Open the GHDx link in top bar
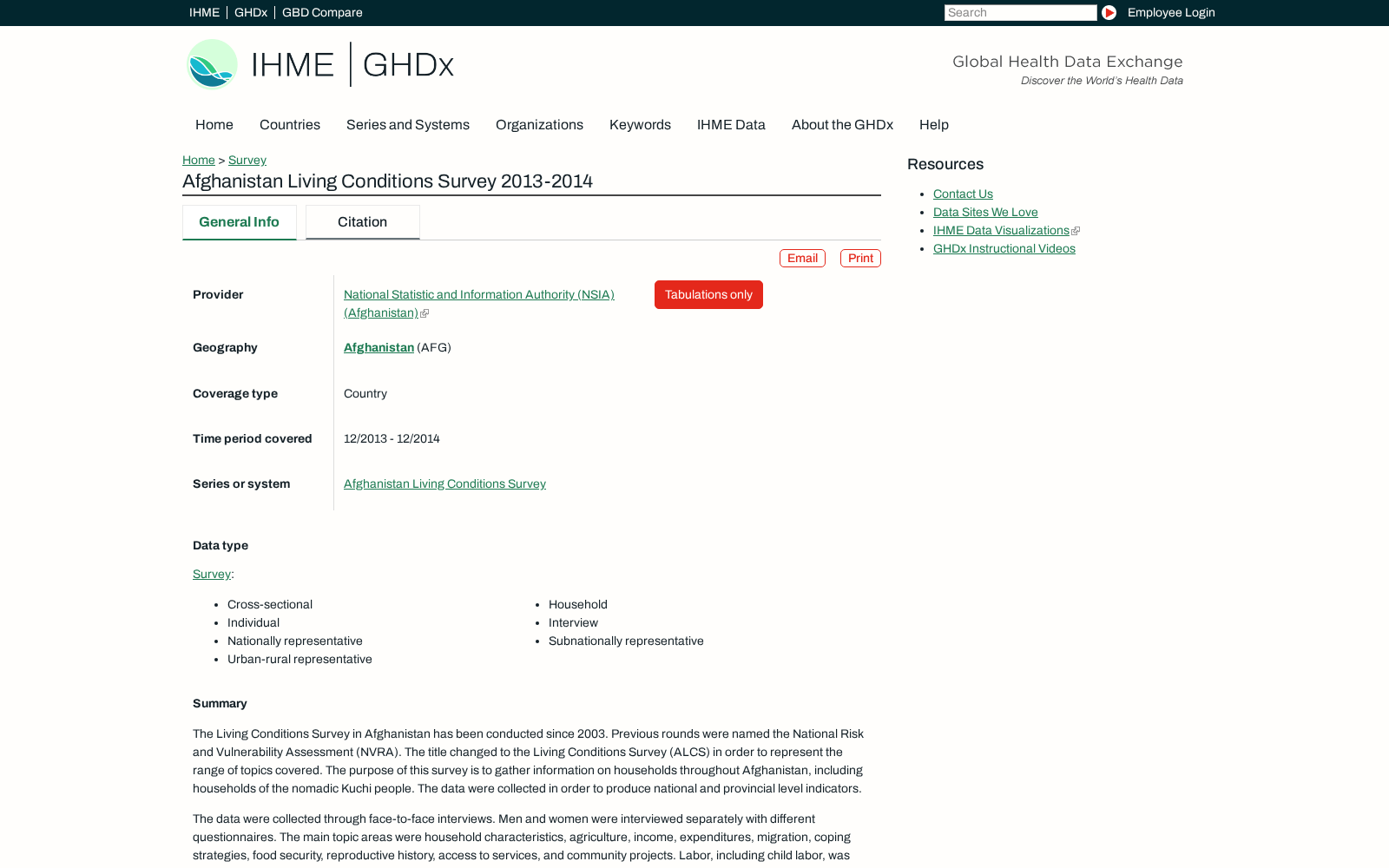 pos(251,12)
